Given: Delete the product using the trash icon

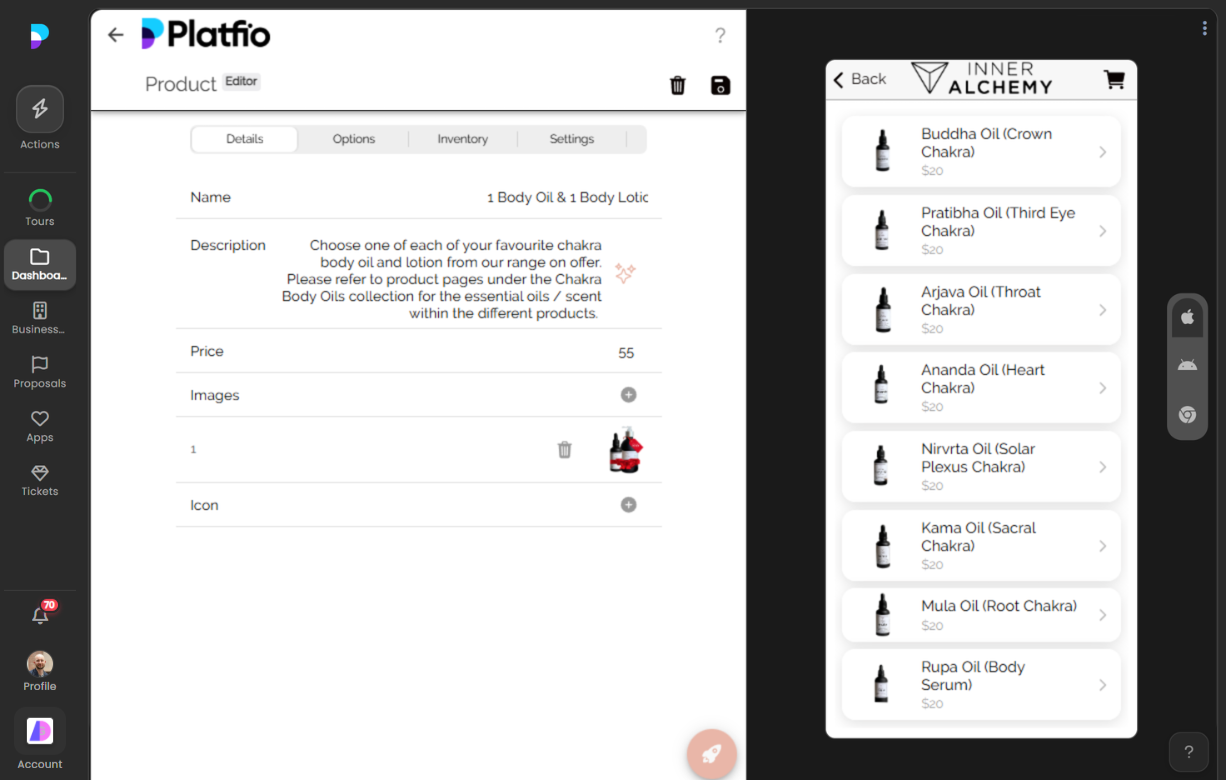Looking at the screenshot, I should (x=677, y=86).
